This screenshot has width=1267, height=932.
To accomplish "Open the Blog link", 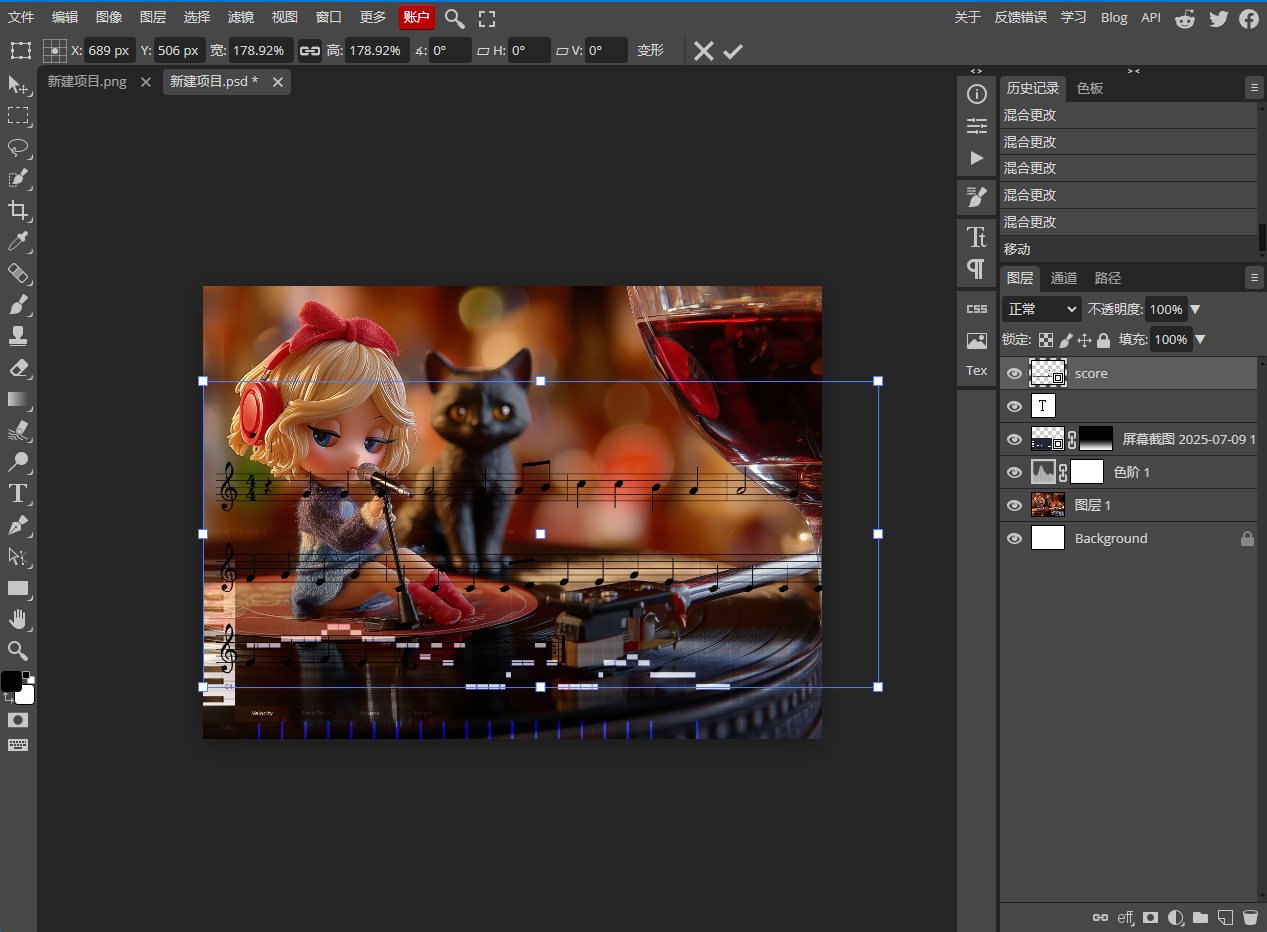I will (x=1114, y=18).
